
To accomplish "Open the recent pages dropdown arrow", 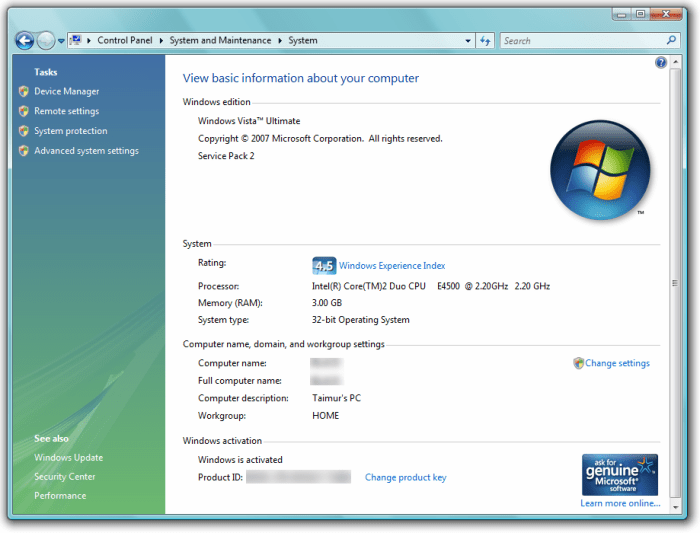I will (x=61, y=41).
